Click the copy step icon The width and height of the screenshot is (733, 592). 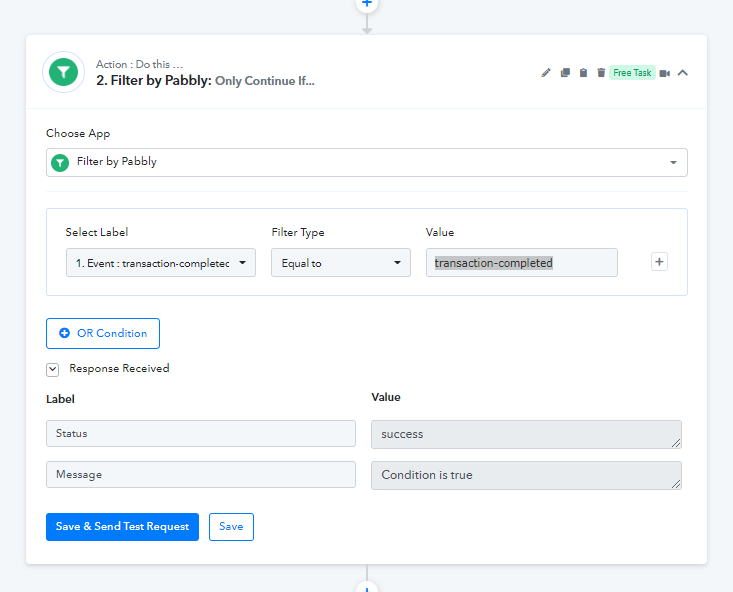pyautogui.click(x=565, y=73)
